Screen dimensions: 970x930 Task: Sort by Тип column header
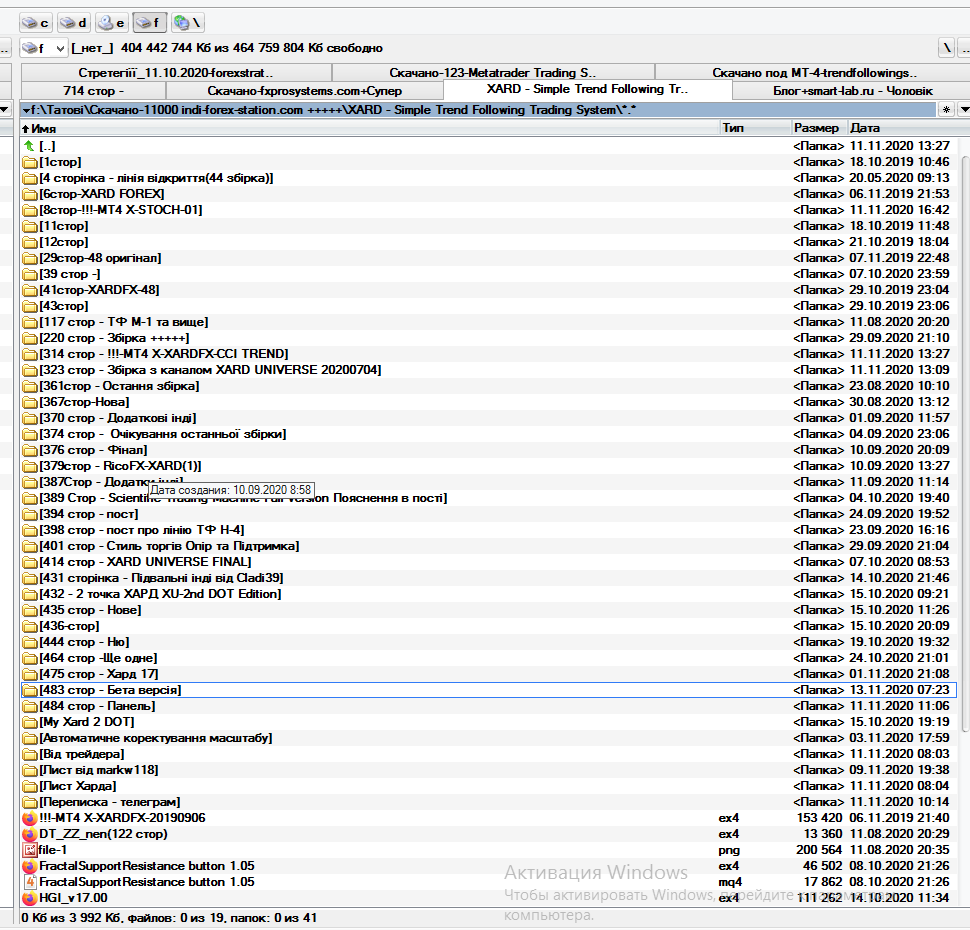pos(756,128)
